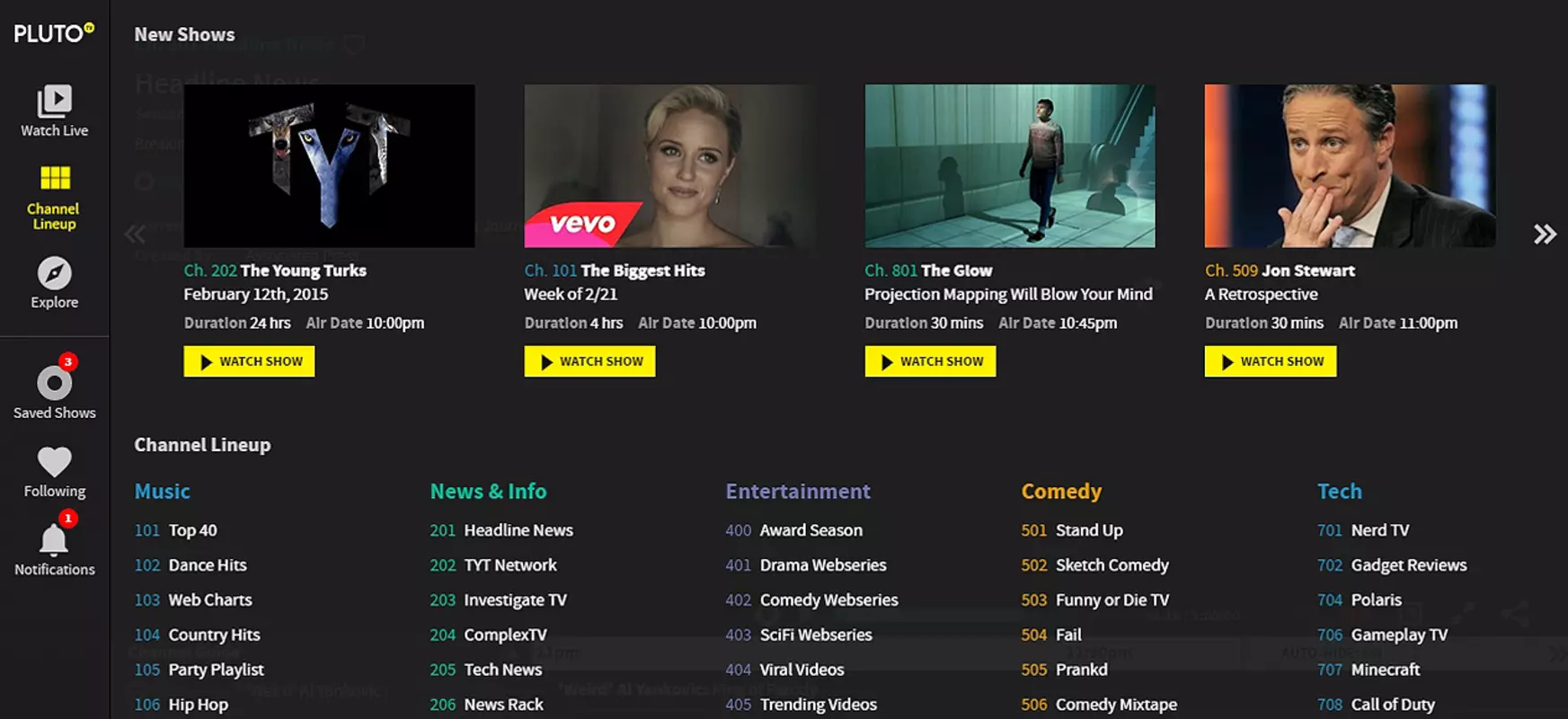The width and height of the screenshot is (1568, 719).
Task: Open The Young Turks TYT thumbnail
Action: [x=329, y=166]
